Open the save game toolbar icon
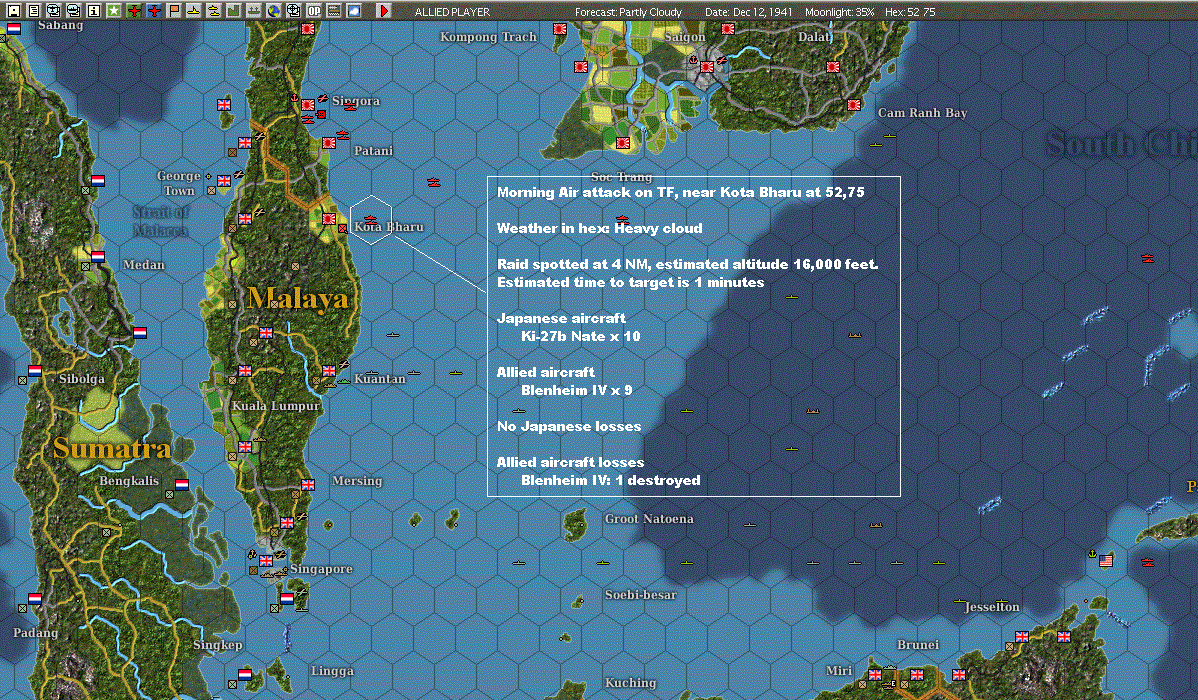The width and height of the screenshot is (1198, 700). click(x=14, y=11)
